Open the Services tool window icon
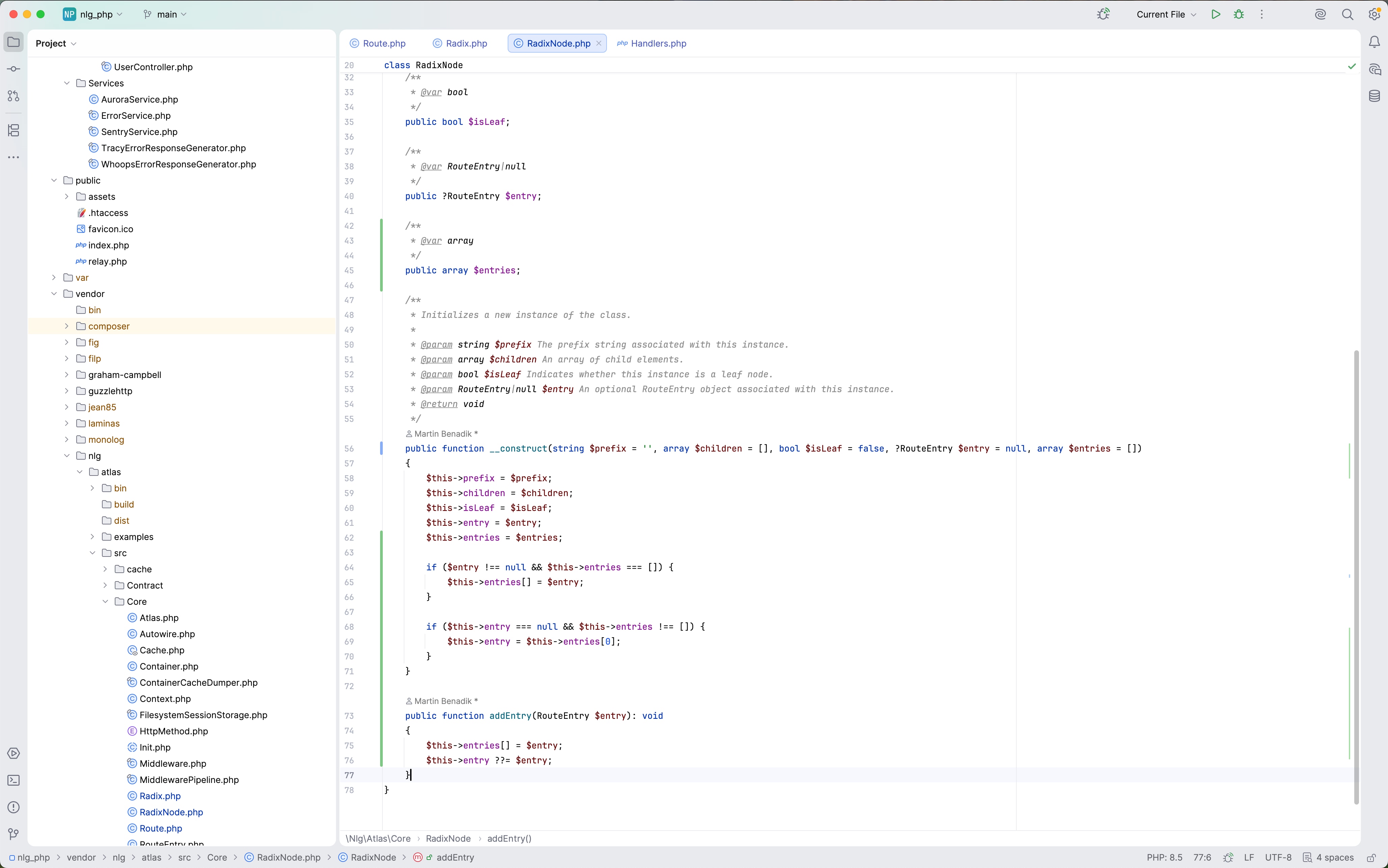 click(x=14, y=753)
